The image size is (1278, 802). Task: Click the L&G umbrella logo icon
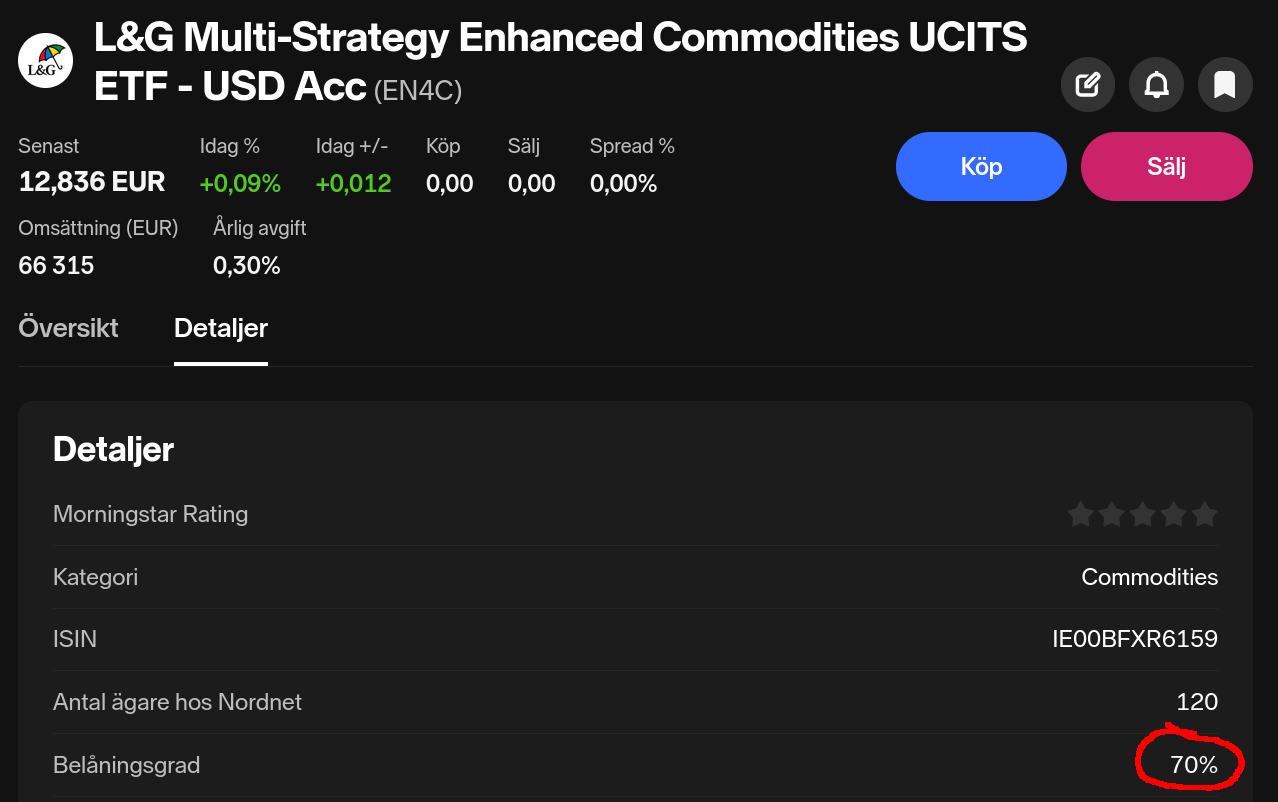tap(46, 61)
